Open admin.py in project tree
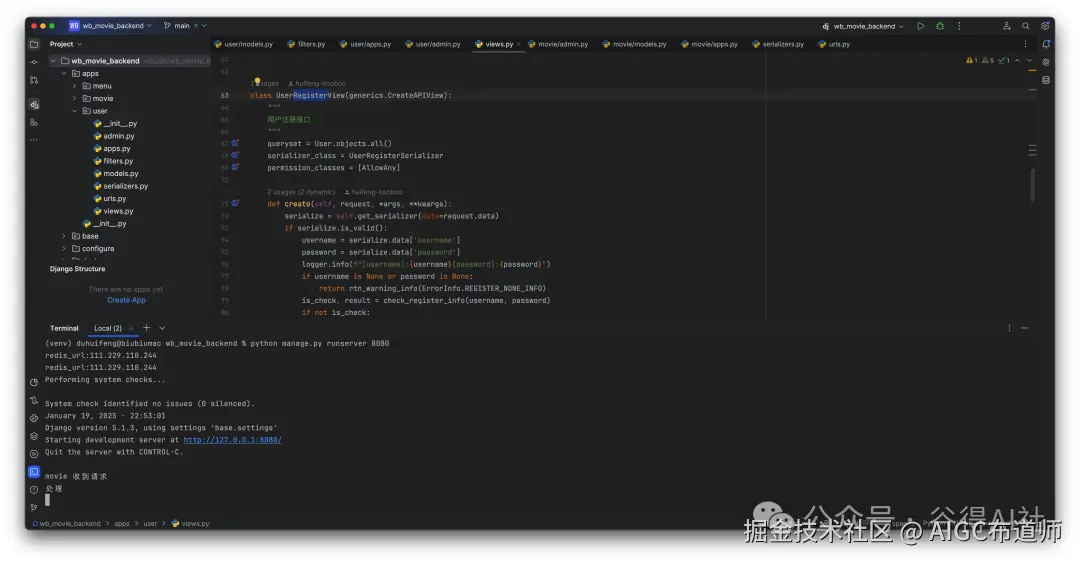The image size is (1080, 563). (118, 136)
